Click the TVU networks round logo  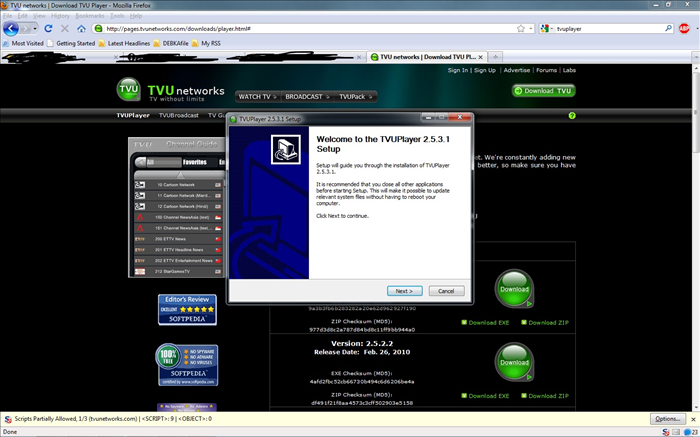[x=129, y=89]
